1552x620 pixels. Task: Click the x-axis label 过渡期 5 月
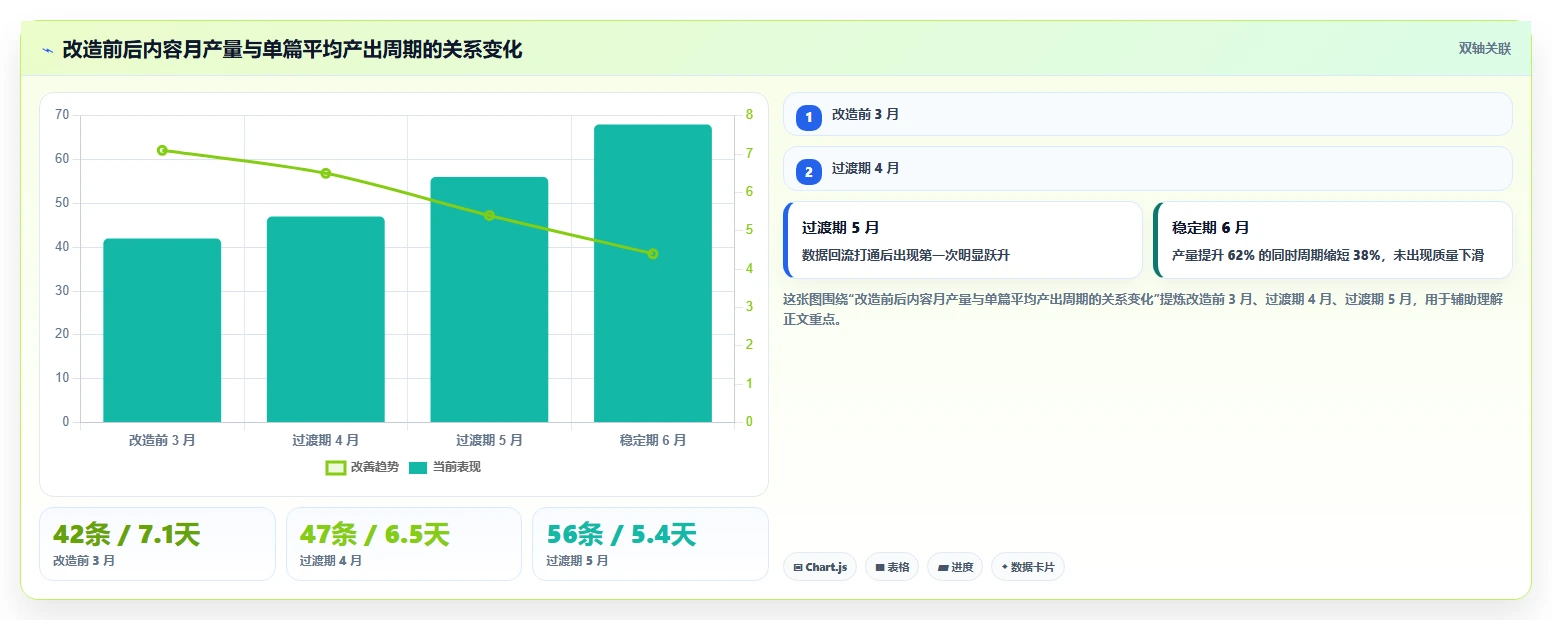pyautogui.click(x=489, y=440)
